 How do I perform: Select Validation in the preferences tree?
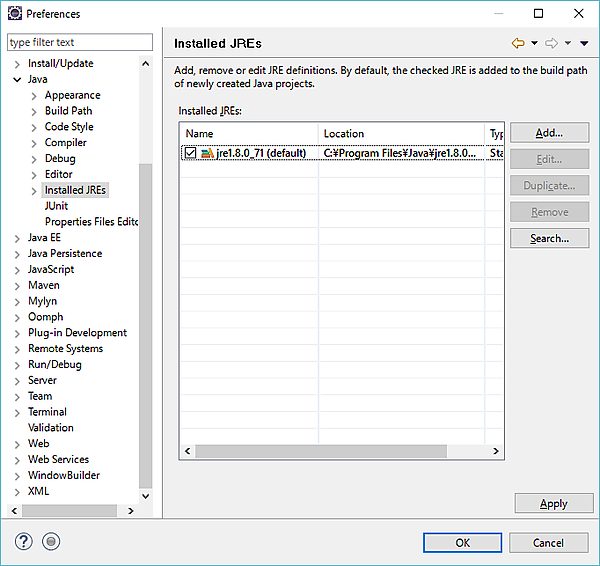50,428
